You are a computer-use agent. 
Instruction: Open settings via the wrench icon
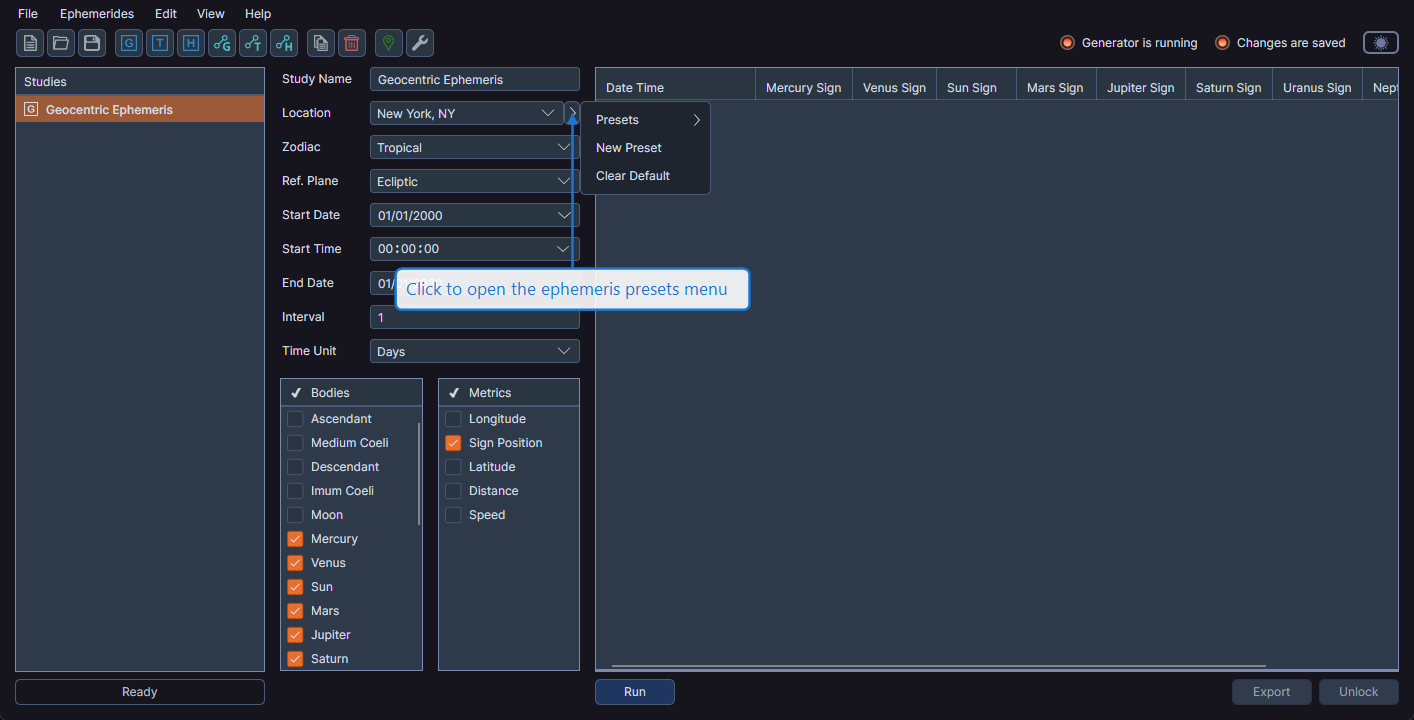419,43
